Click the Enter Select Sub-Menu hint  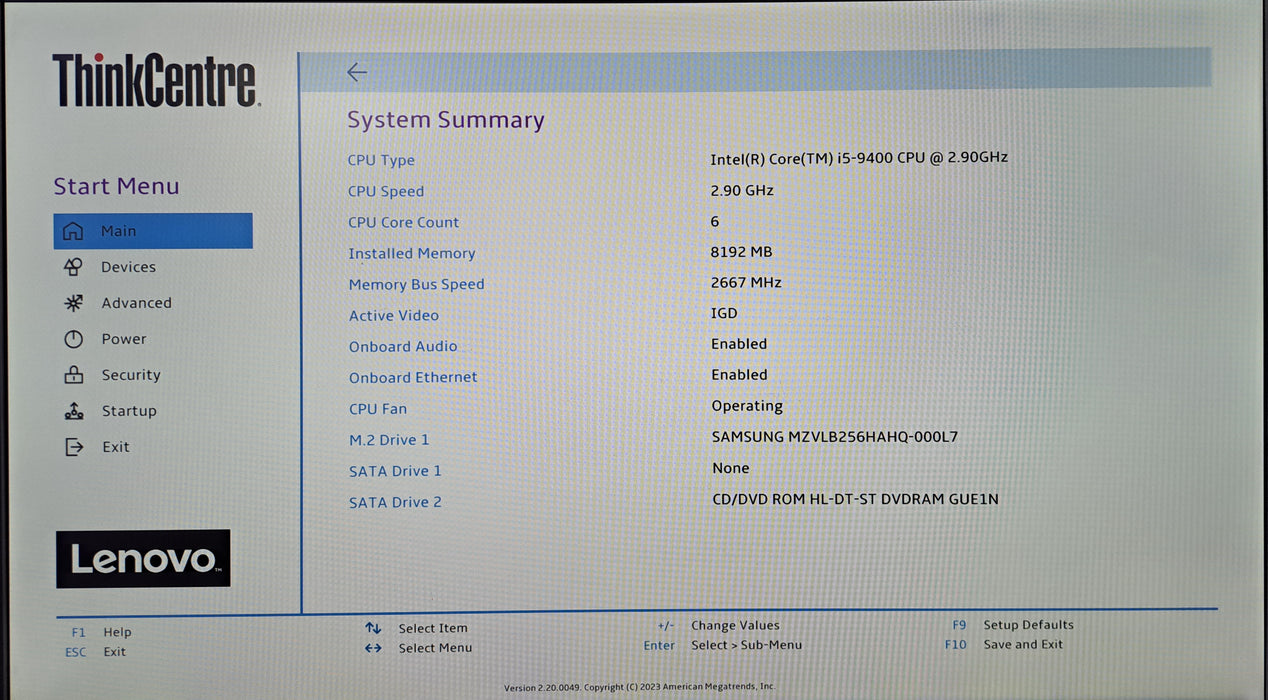722,645
